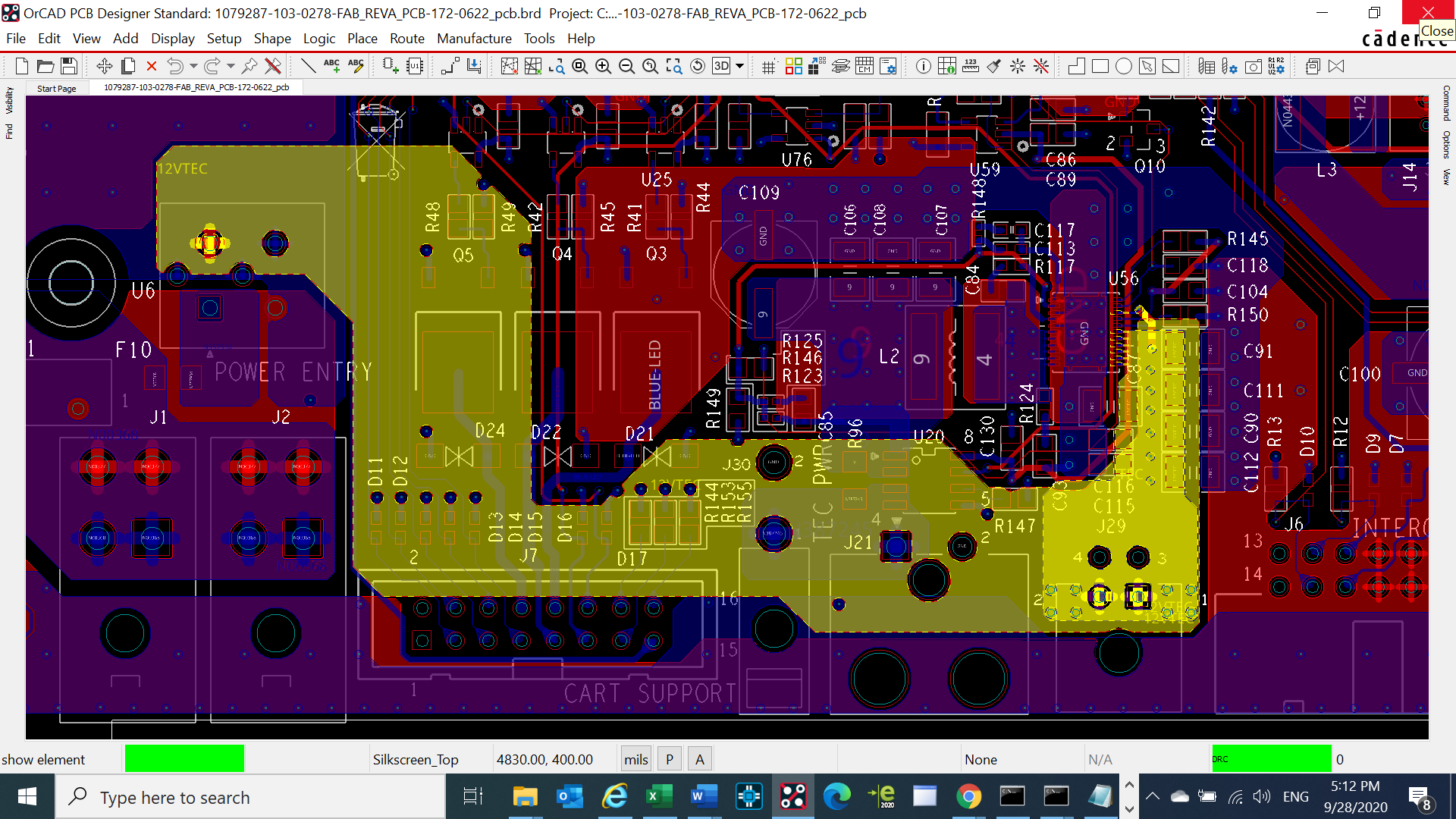Expand the Find side panel
Image resolution: width=1456 pixels, height=819 pixels.
(x=9, y=132)
